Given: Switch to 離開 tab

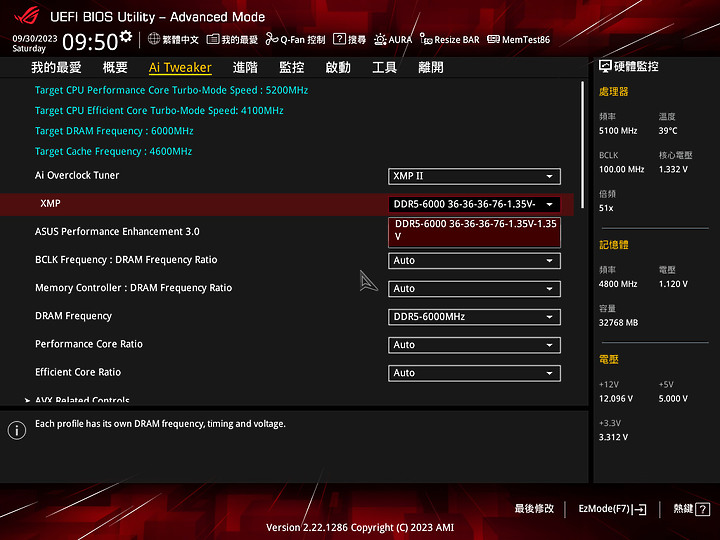Looking at the screenshot, I should pos(431,68).
